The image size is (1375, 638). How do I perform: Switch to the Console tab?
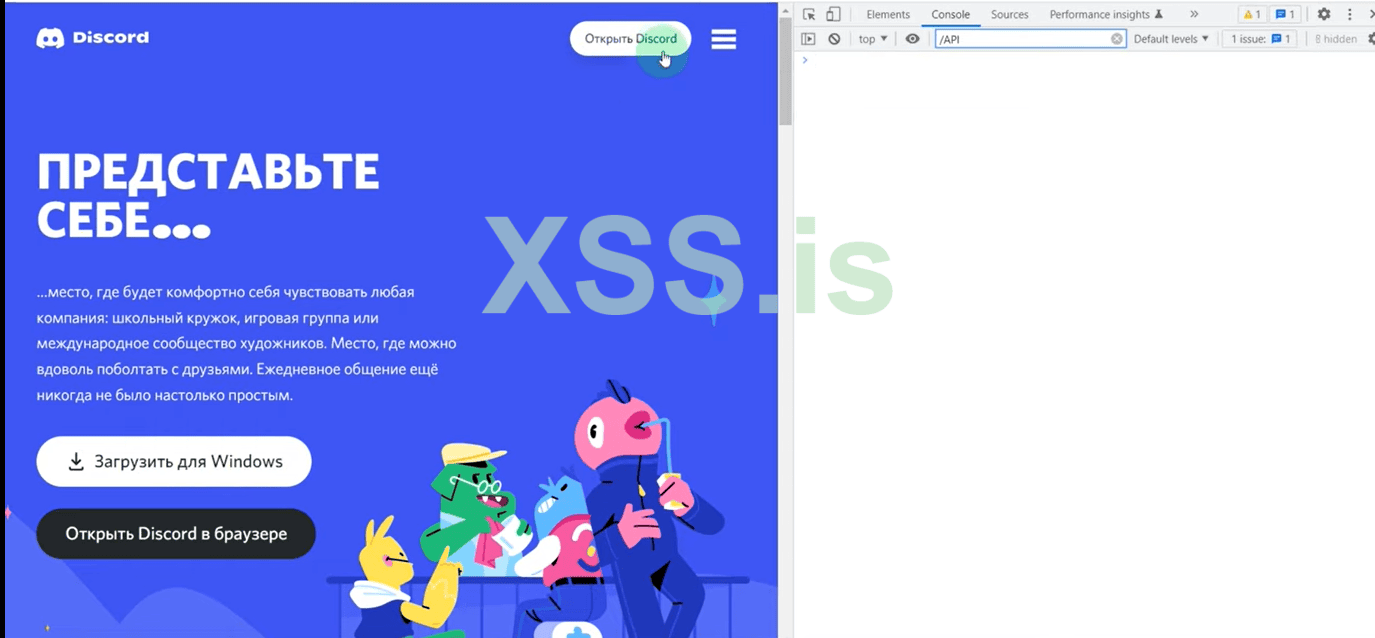tap(950, 14)
